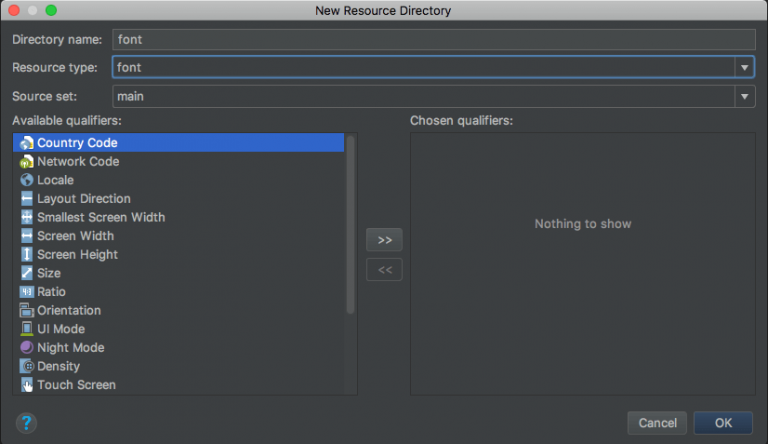Select the Touch Screen hand icon

click(x=26, y=385)
